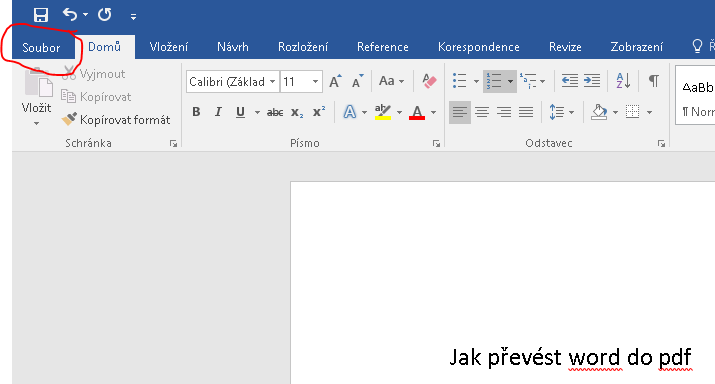
Task: Toggle superscript formatting
Action: click(319, 112)
